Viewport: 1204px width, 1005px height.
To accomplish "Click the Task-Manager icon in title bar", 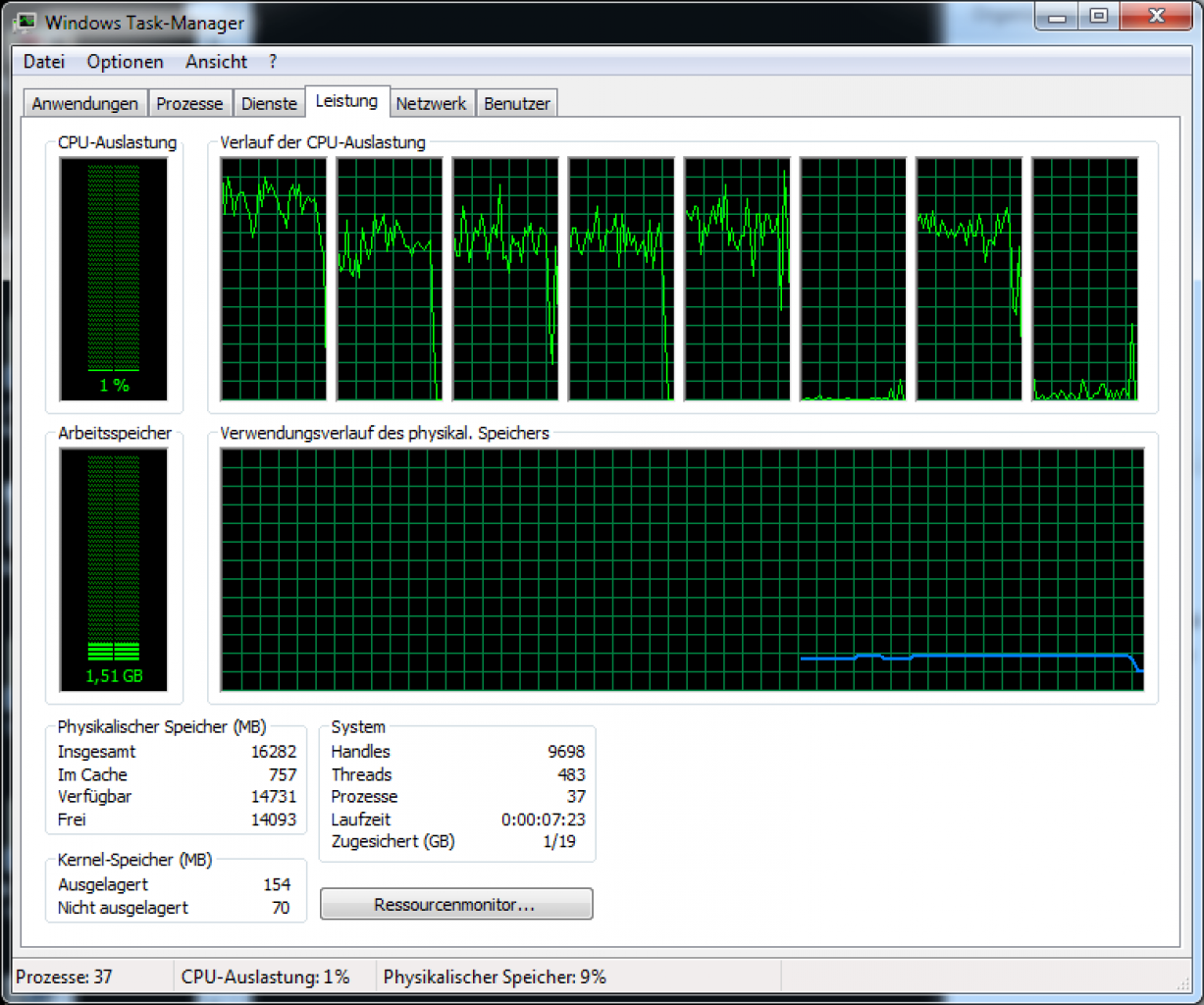I will [26, 21].
